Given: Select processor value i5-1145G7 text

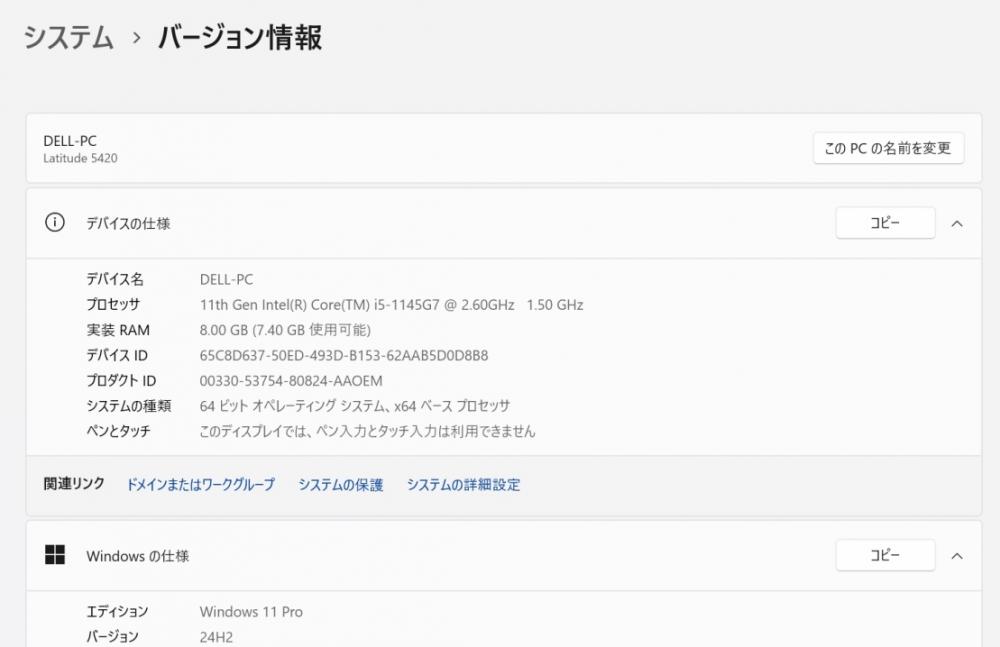Looking at the screenshot, I should [x=392, y=305].
